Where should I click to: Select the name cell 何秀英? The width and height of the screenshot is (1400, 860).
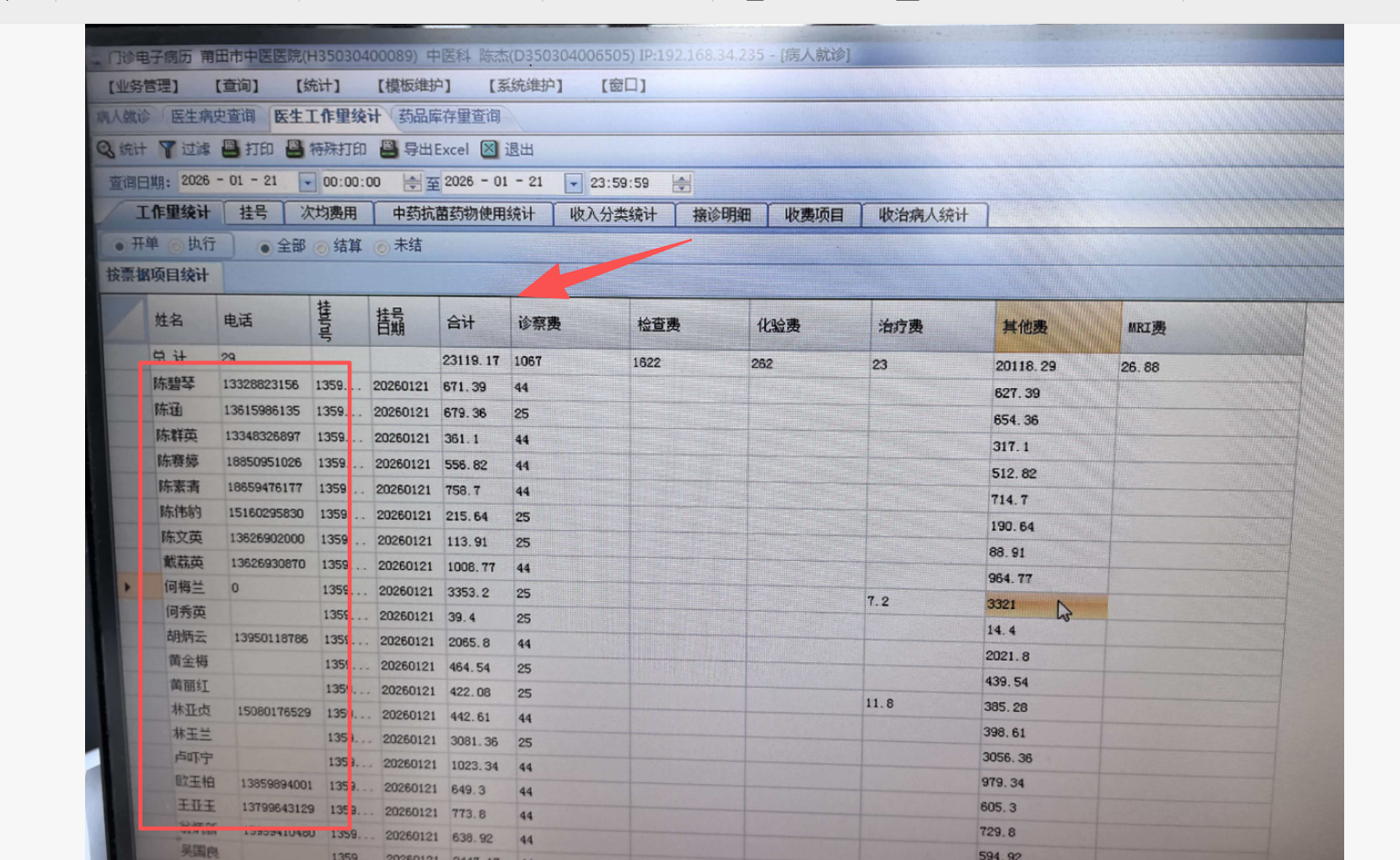coord(186,612)
